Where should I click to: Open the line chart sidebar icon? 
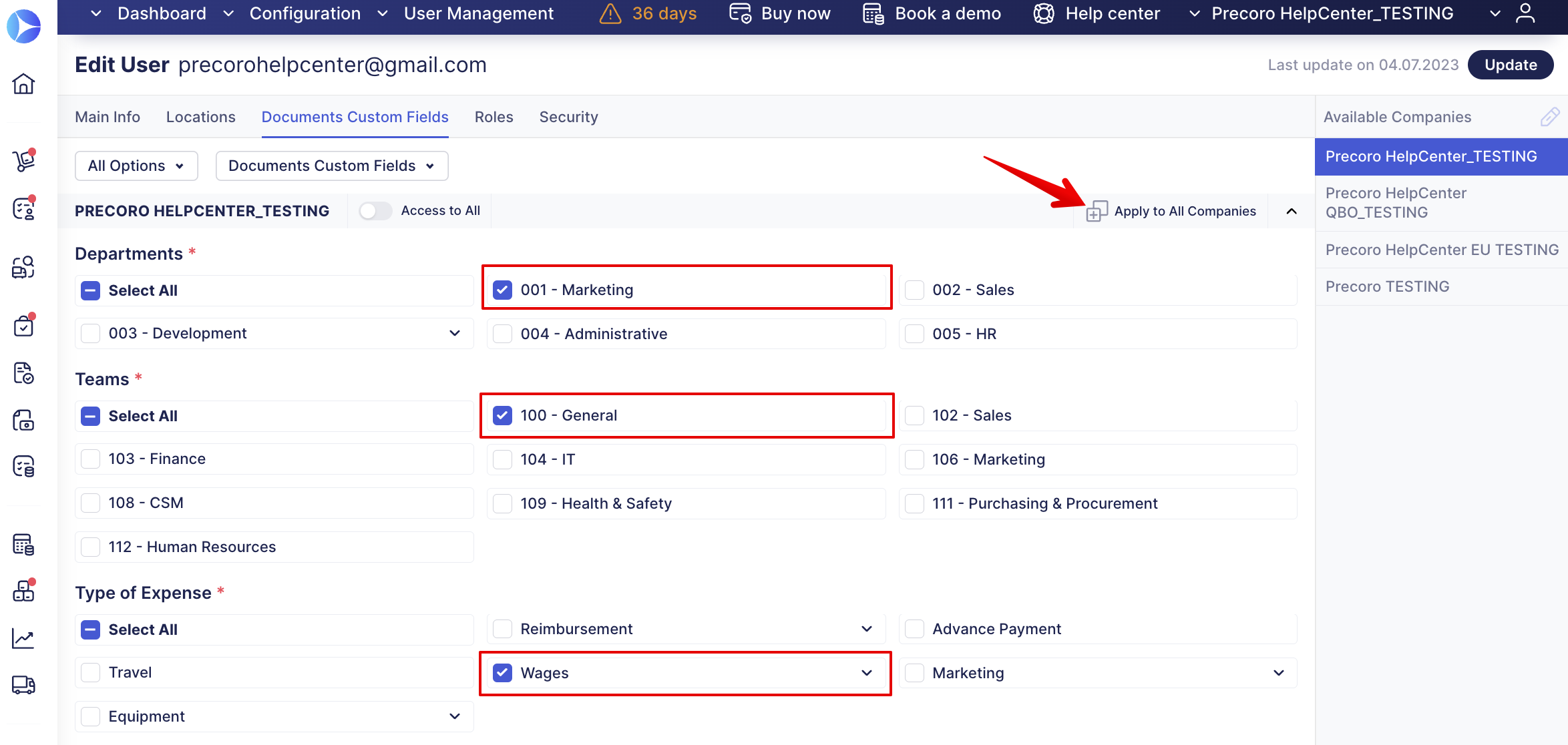(x=23, y=639)
